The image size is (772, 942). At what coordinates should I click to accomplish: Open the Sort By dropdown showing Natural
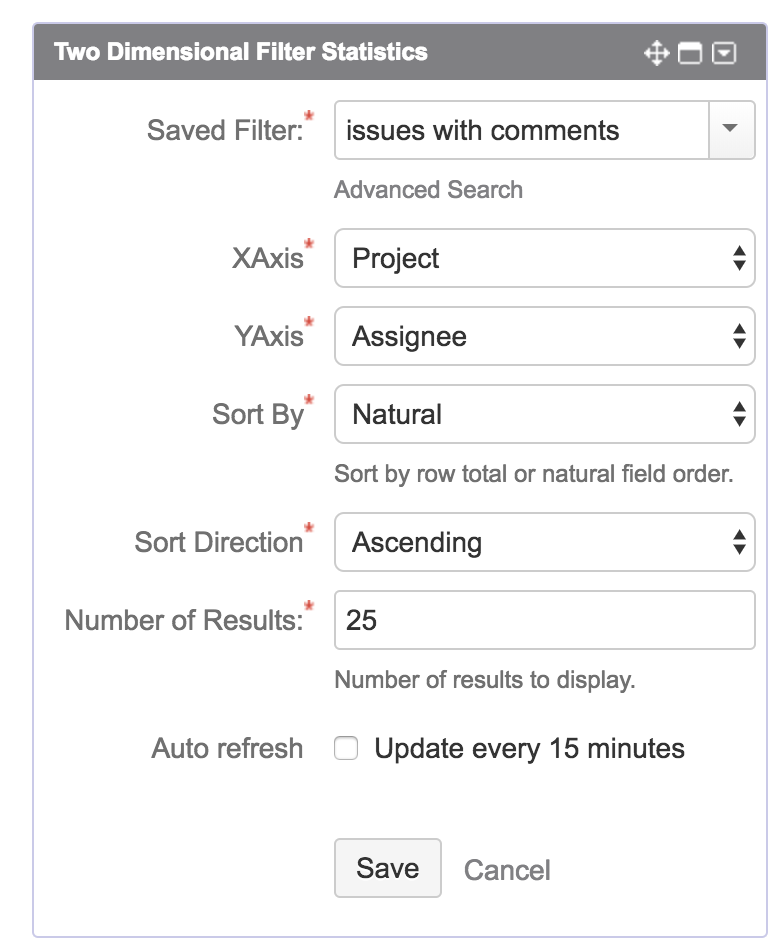(544, 414)
